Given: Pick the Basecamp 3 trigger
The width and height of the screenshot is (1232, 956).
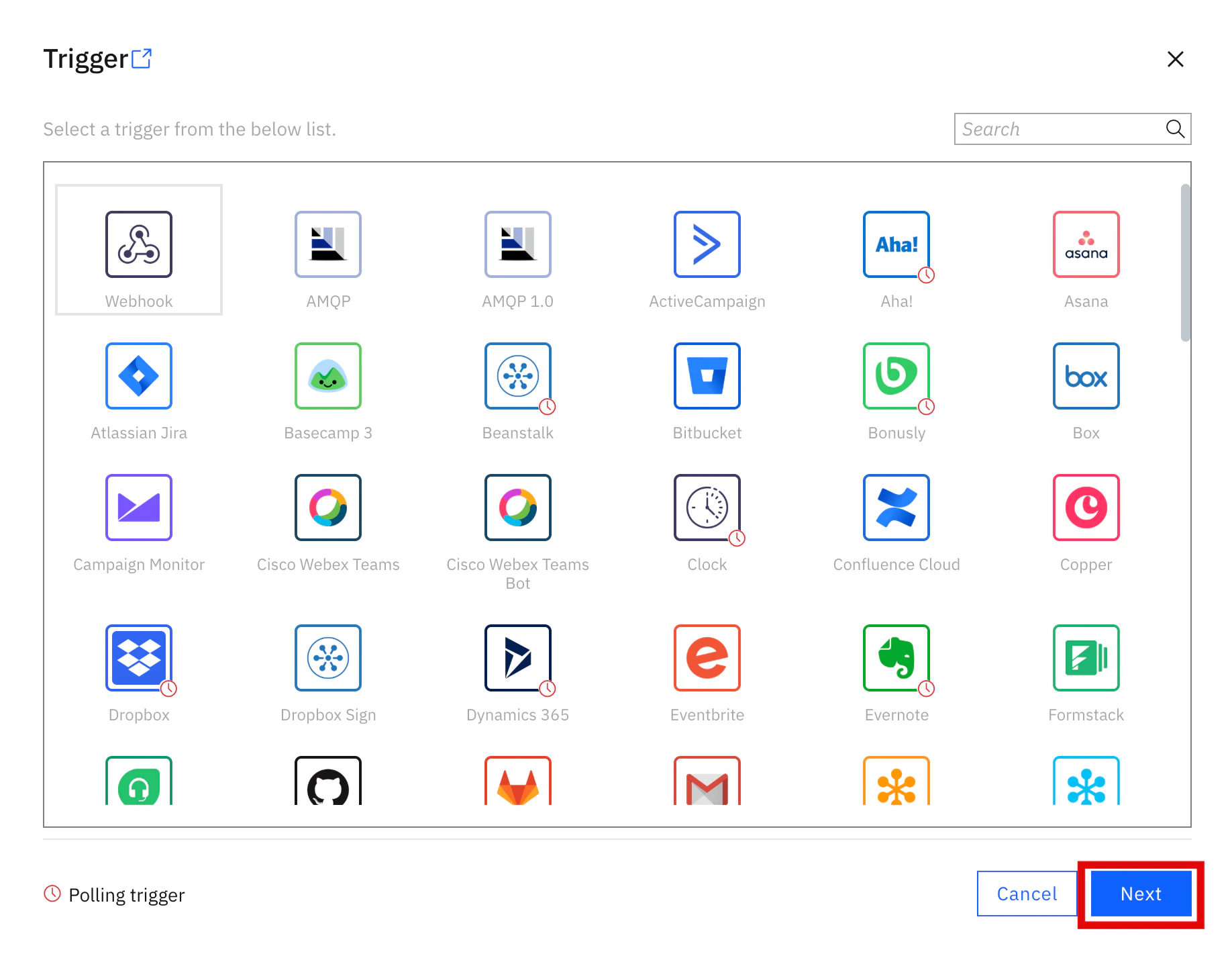Looking at the screenshot, I should (x=328, y=376).
